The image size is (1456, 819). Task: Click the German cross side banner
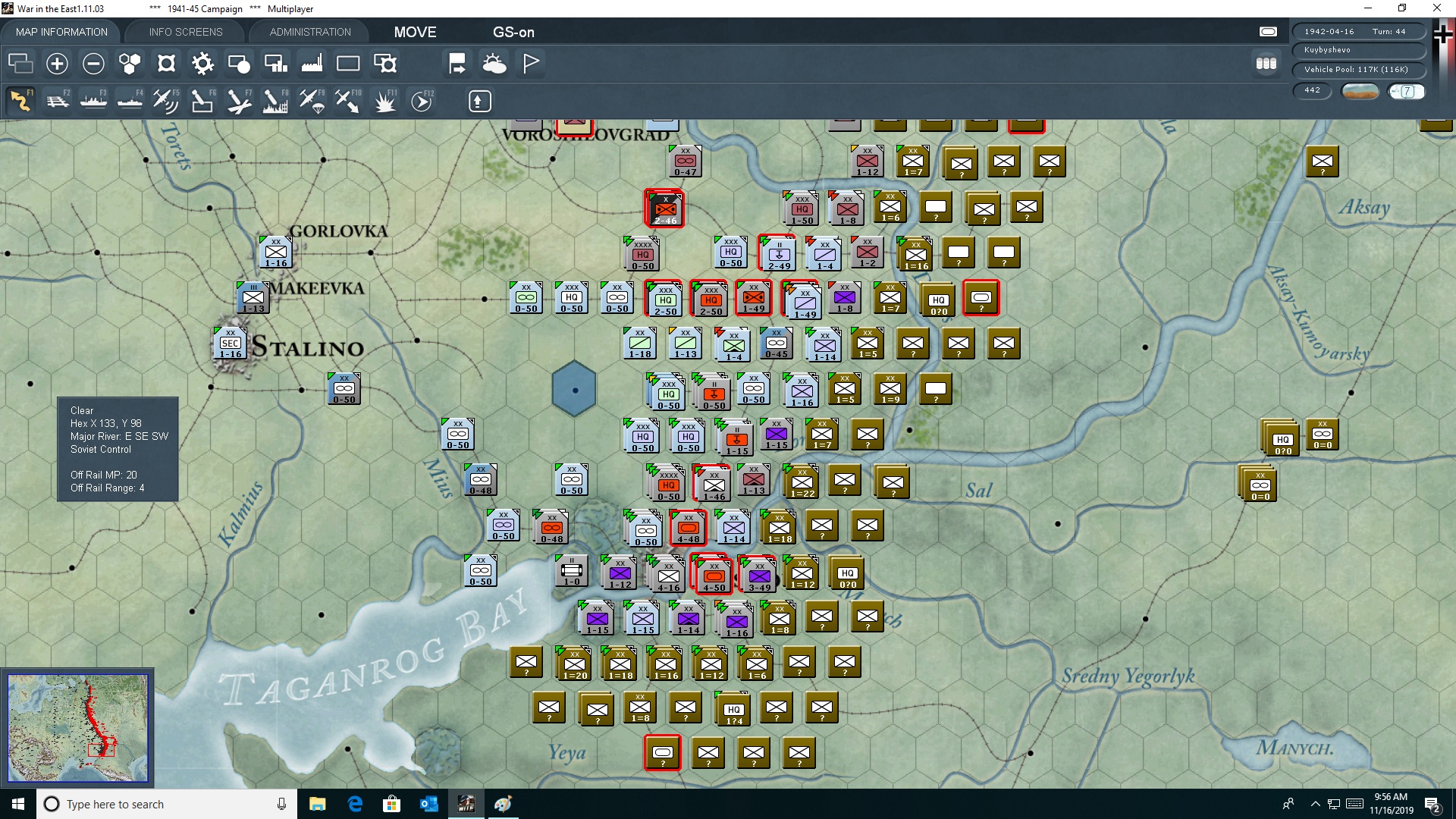point(1443,34)
